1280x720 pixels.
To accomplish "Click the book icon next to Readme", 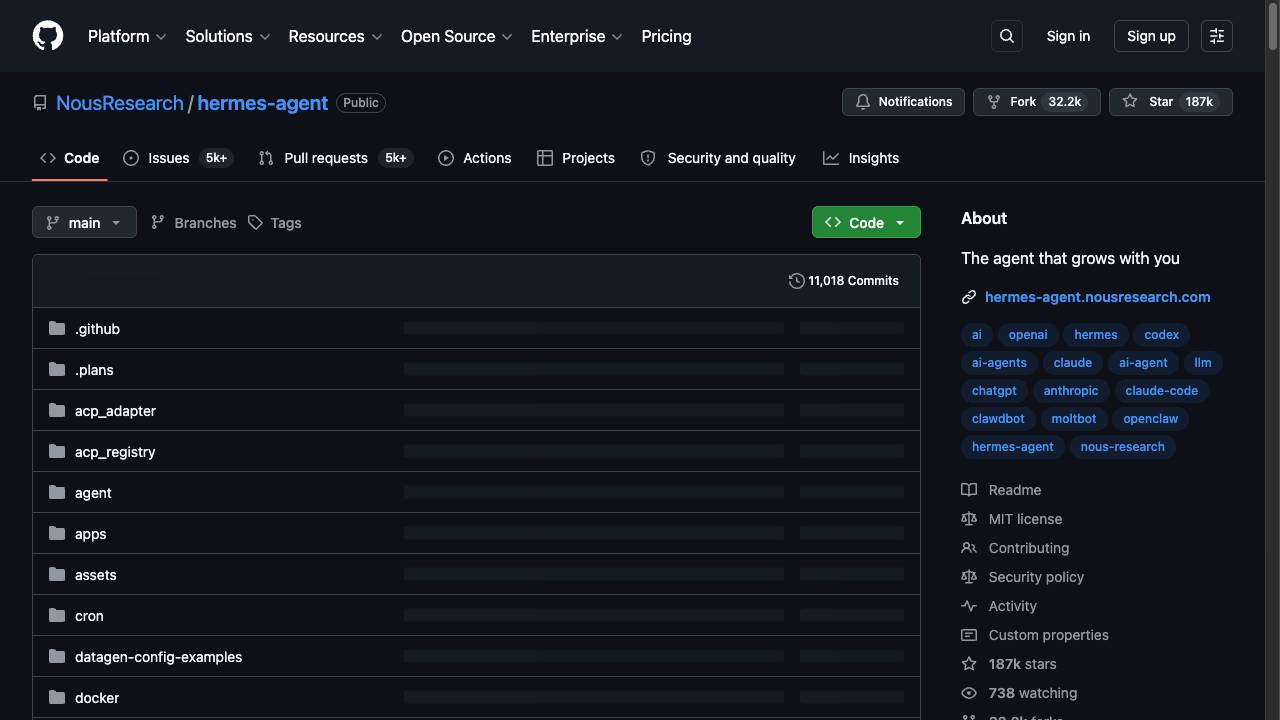I will [x=969, y=490].
